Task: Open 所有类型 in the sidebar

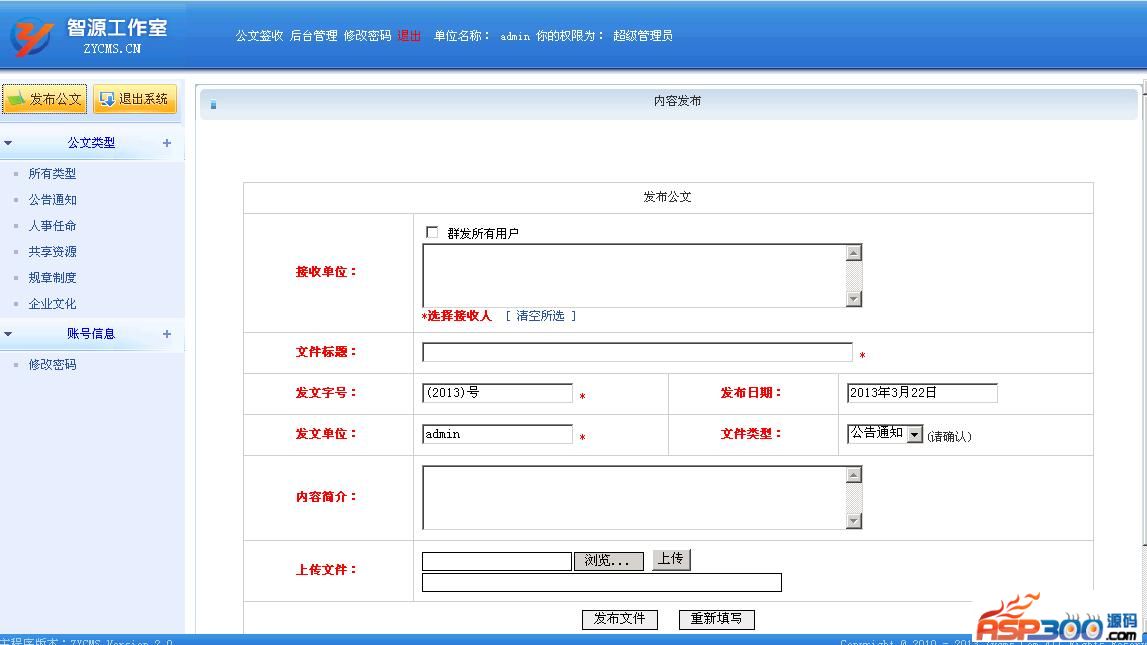Action: (x=52, y=173)
